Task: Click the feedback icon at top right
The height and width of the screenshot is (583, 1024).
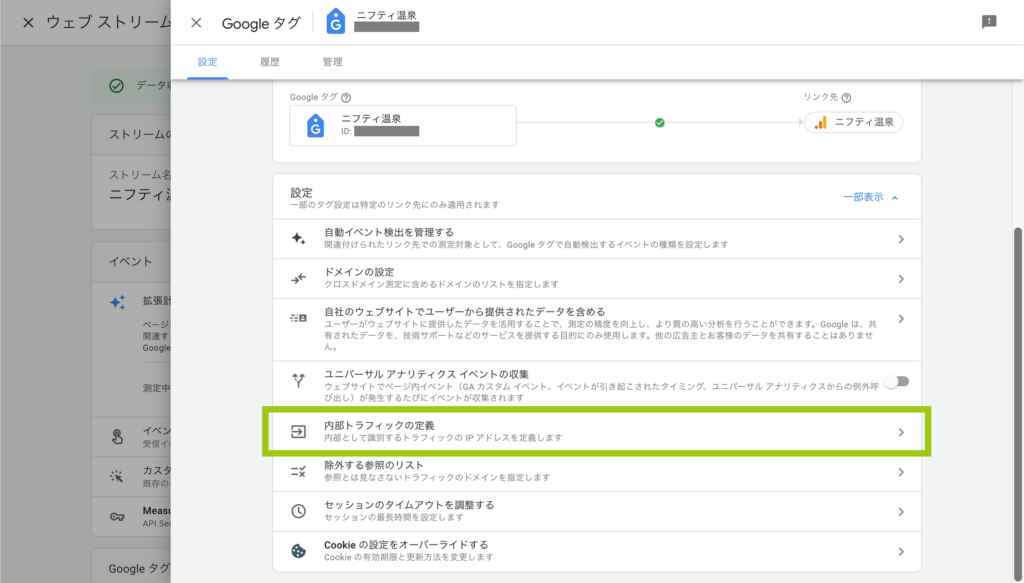Action: pos(989,22)
